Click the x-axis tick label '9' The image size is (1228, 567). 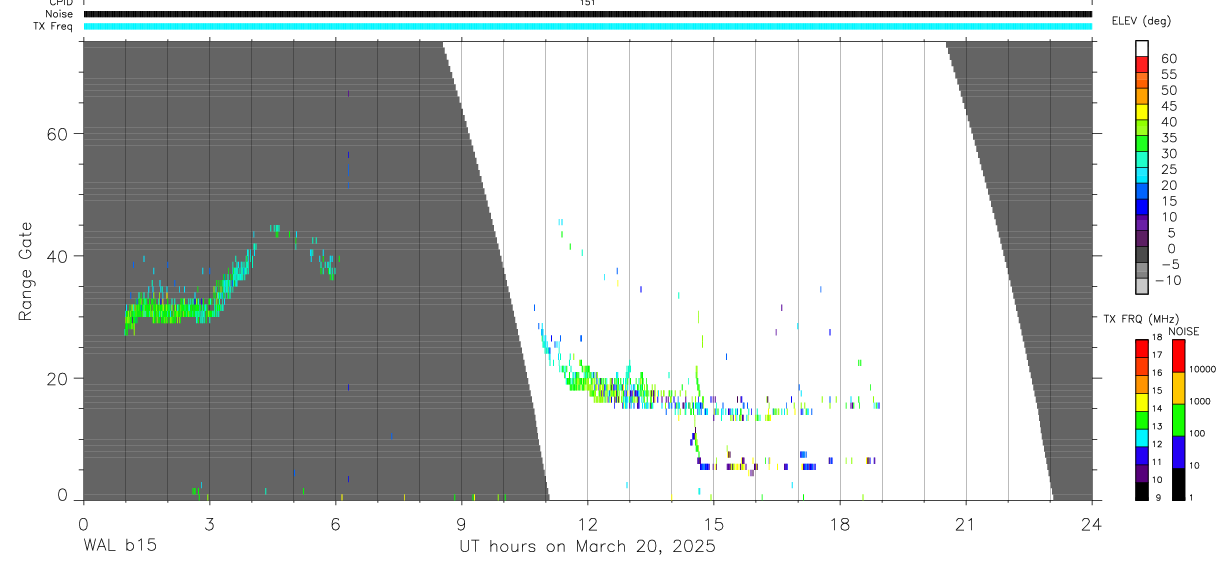461,523
